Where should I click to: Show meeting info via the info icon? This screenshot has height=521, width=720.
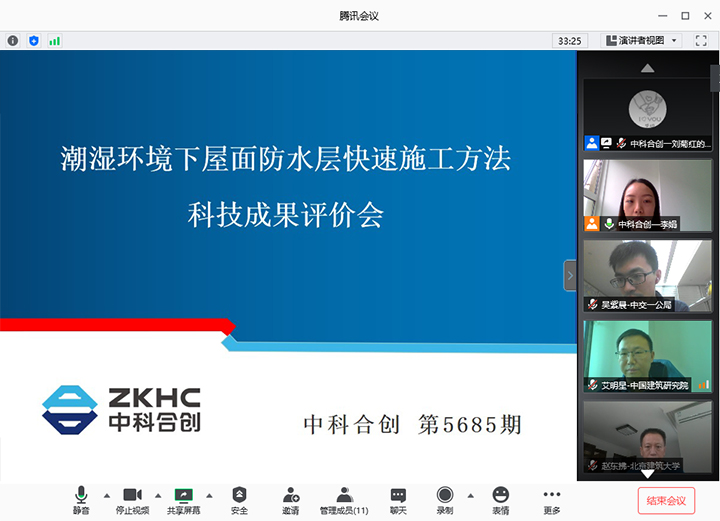click(x=13, y=41)
